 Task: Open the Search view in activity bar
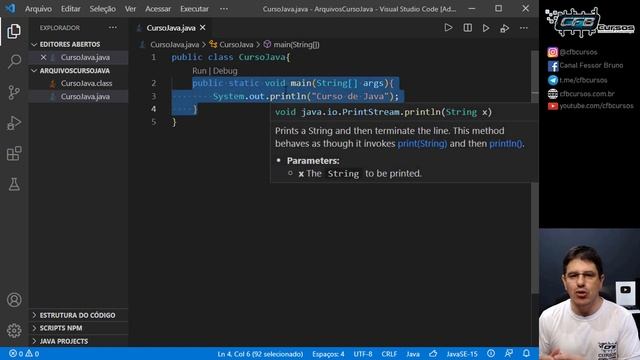14,62
